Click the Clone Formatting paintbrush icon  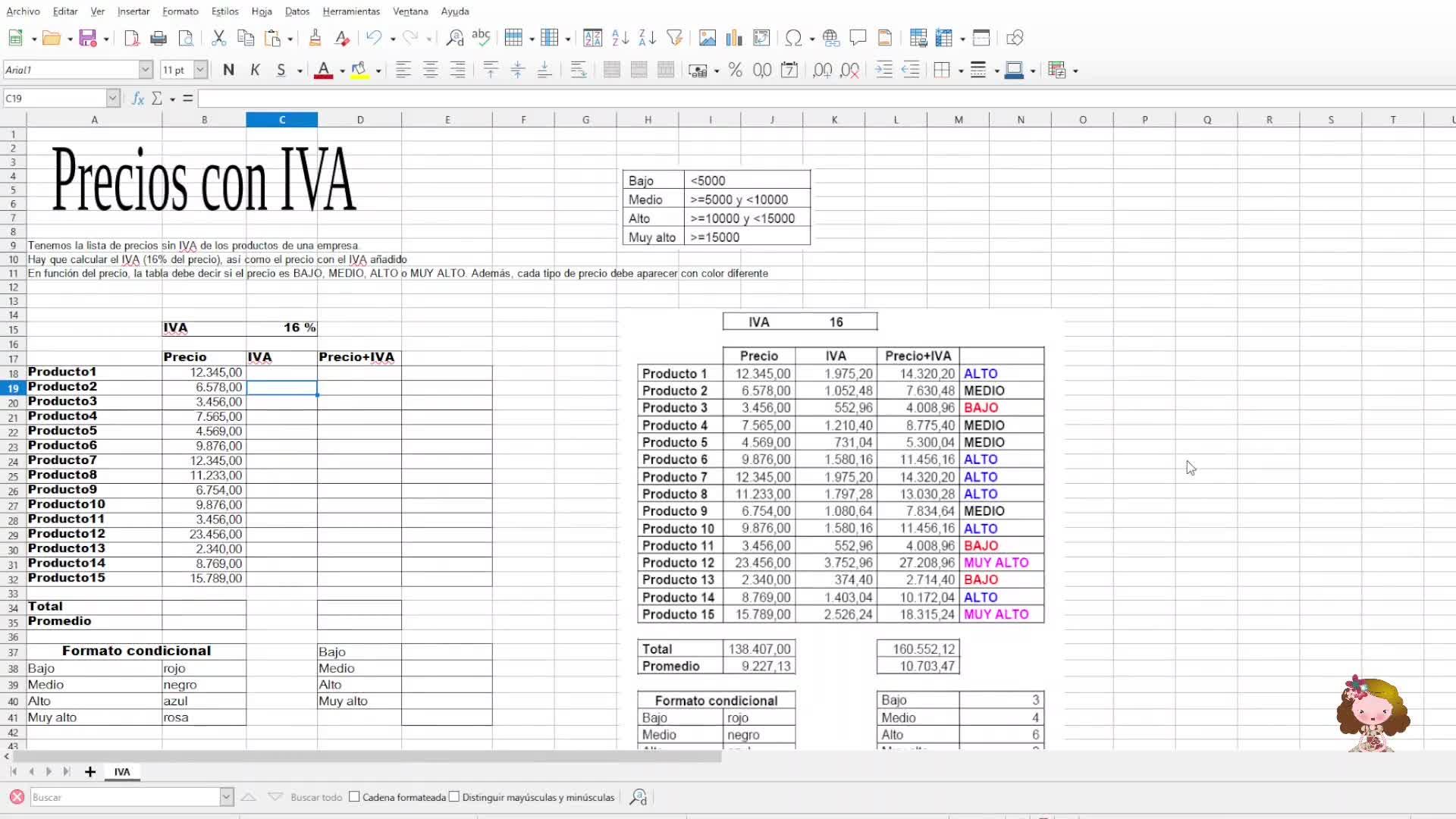click(315, 38)
